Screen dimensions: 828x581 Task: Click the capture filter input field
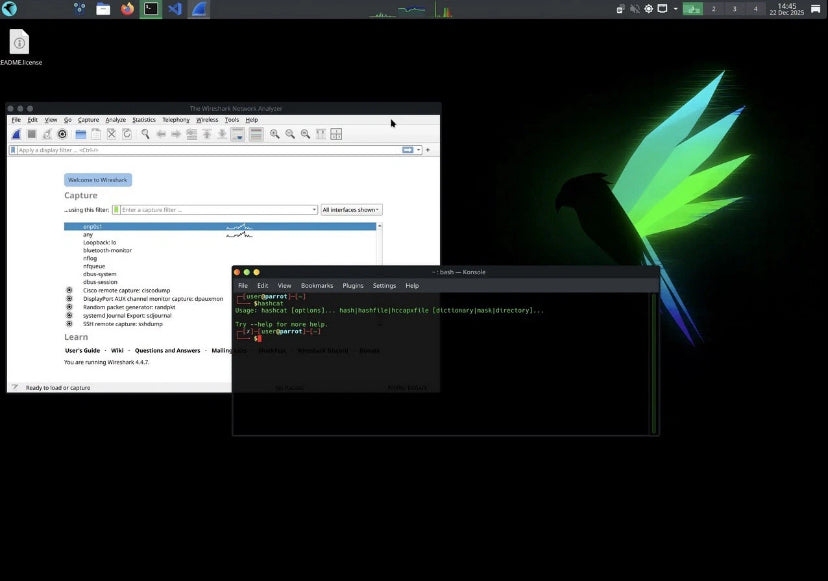[x=215, y=210]
